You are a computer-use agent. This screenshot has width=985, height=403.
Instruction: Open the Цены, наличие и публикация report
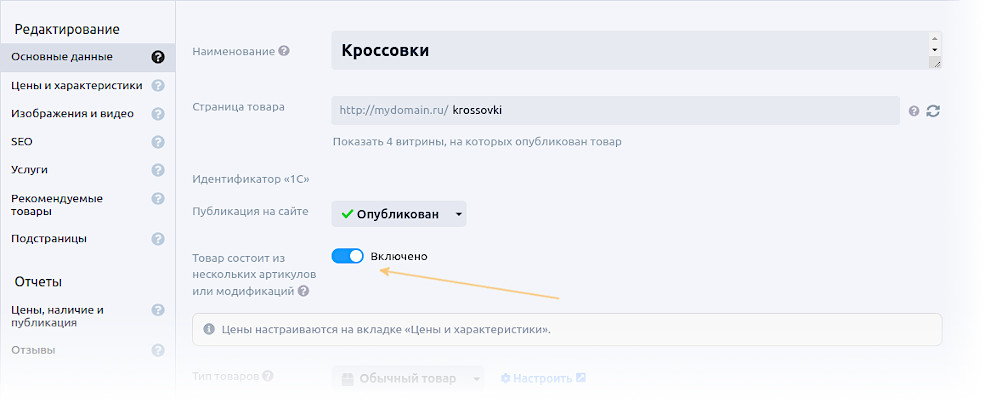58,316
